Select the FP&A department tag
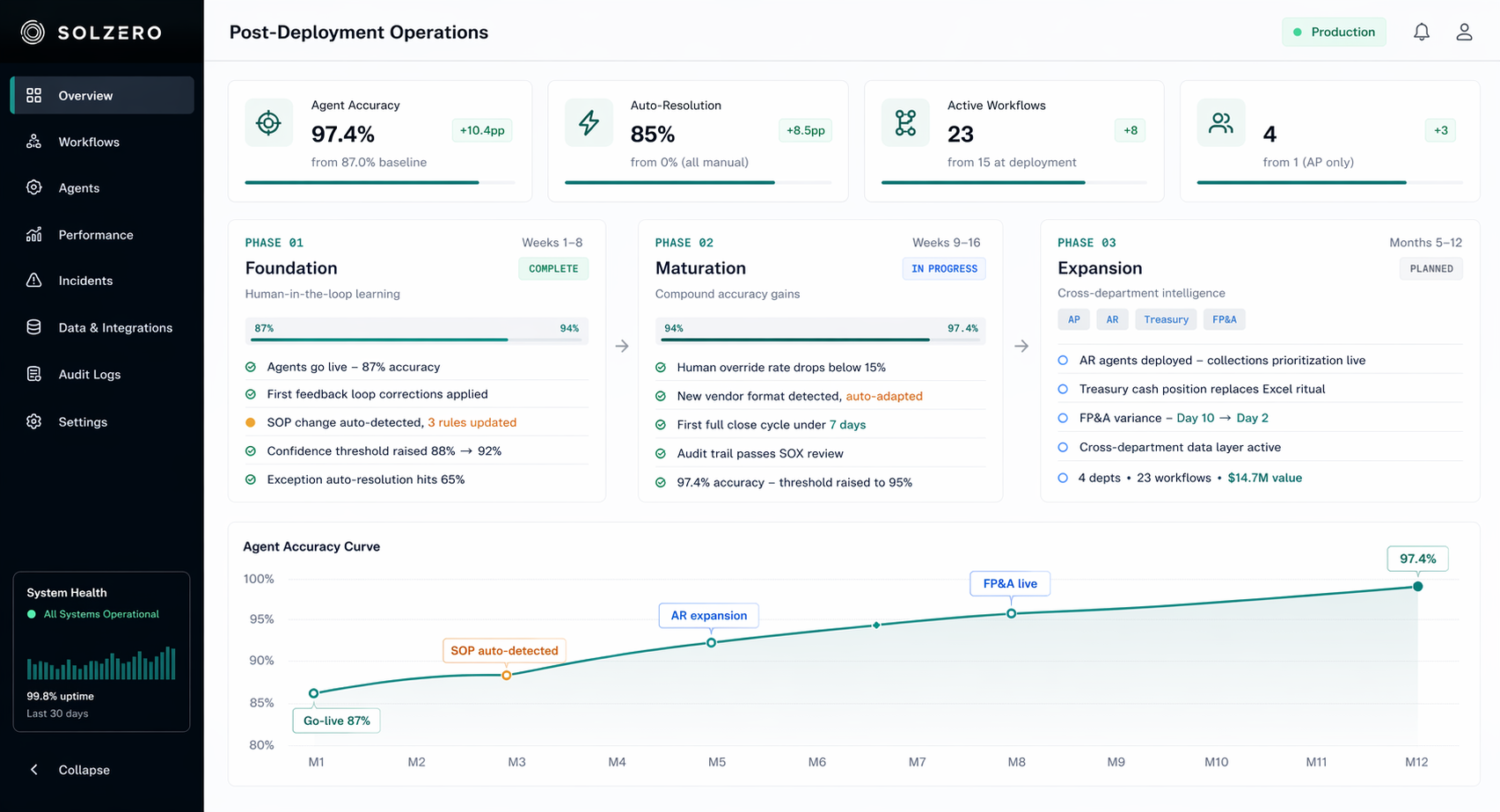This screenshot has width=1500, height=812. click(x=1225, y=319)
